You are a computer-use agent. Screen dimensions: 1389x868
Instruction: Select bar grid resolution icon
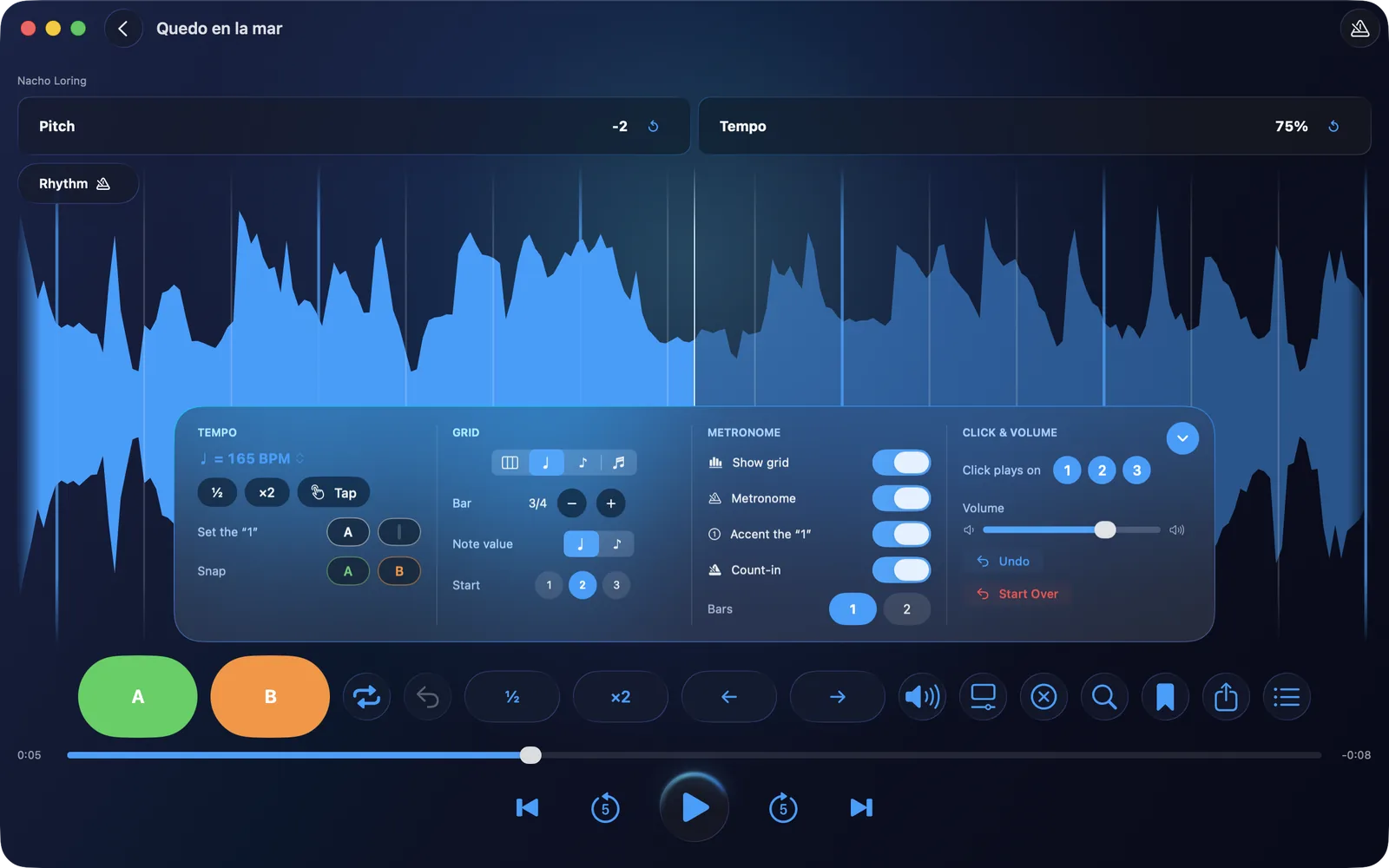pyautogui.click(x=510, y=463)
